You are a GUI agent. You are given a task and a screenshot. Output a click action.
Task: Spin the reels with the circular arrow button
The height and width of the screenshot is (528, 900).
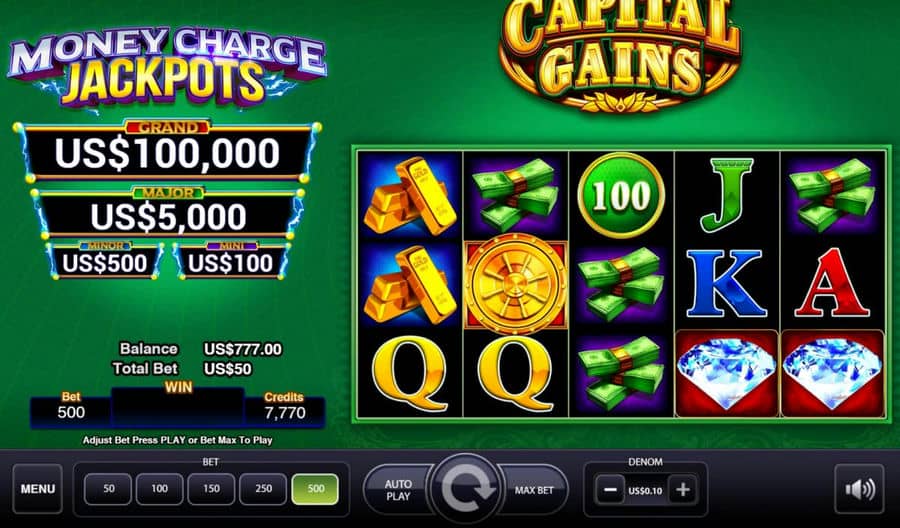pos(465,489)
